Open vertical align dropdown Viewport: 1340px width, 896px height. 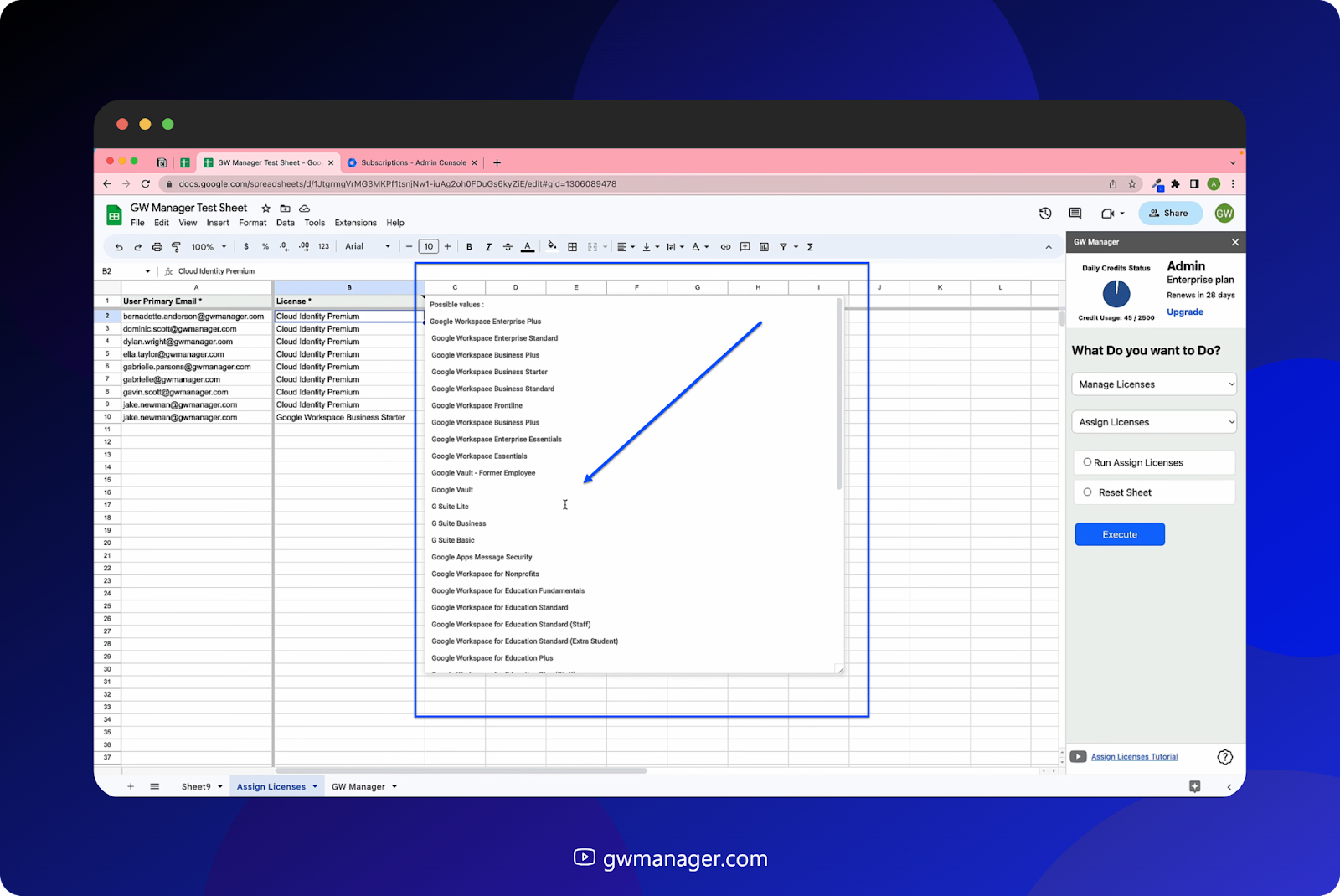pos(651,247)
